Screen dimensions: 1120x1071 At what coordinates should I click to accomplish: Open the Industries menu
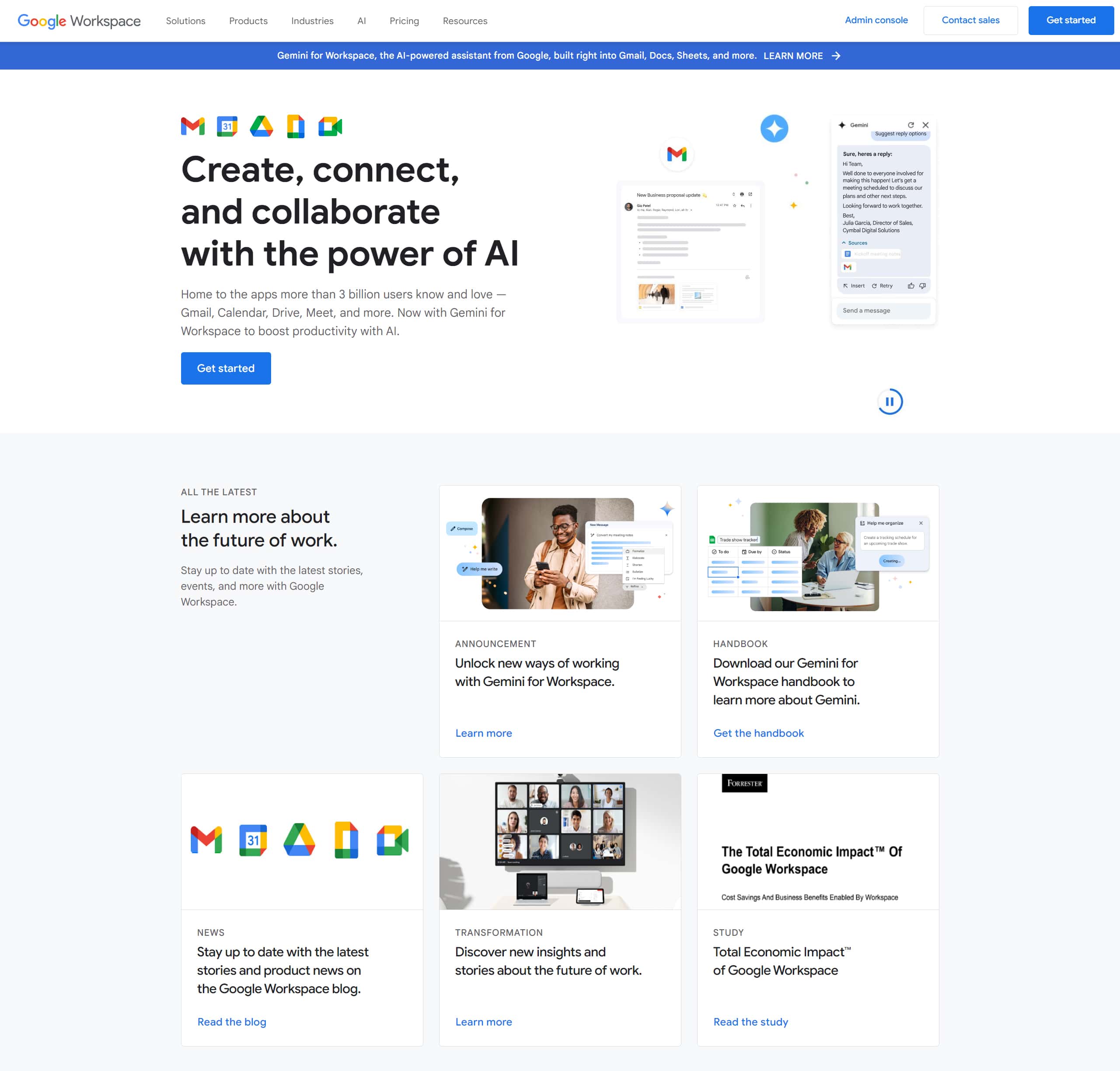tap(312, 21)
